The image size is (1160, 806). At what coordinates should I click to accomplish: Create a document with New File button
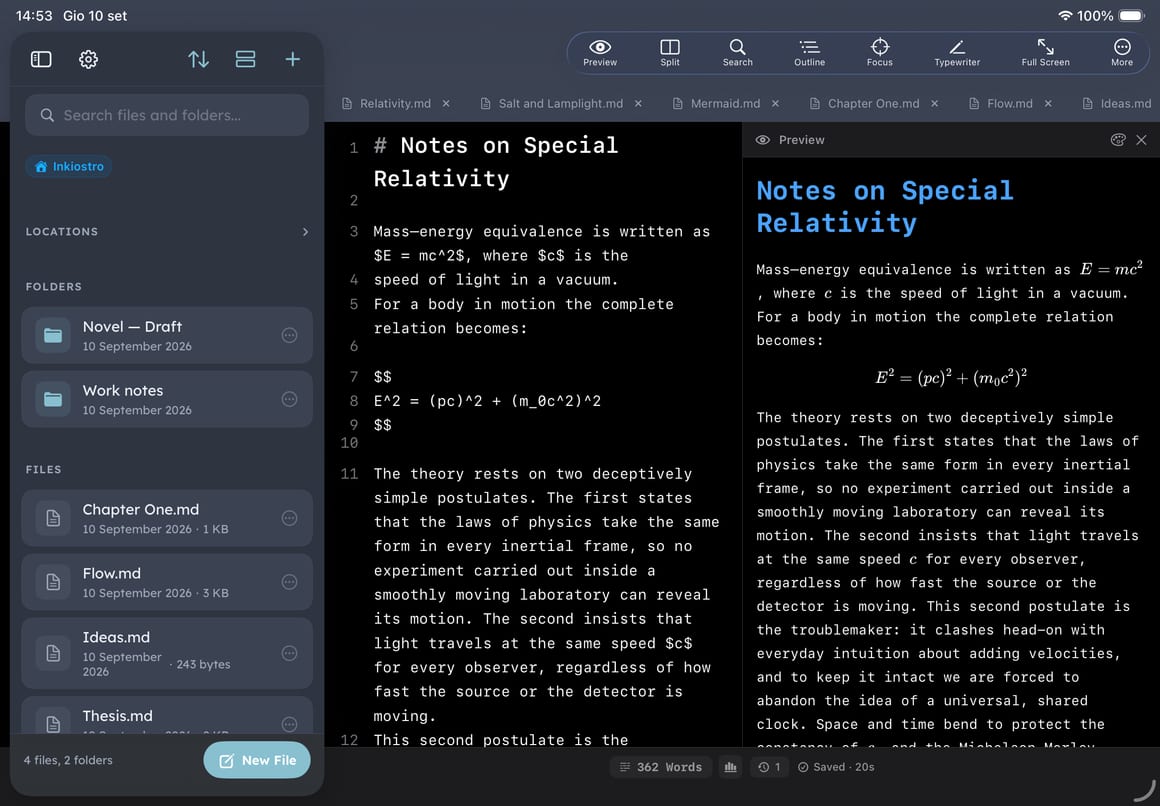(x=257, y=760)
